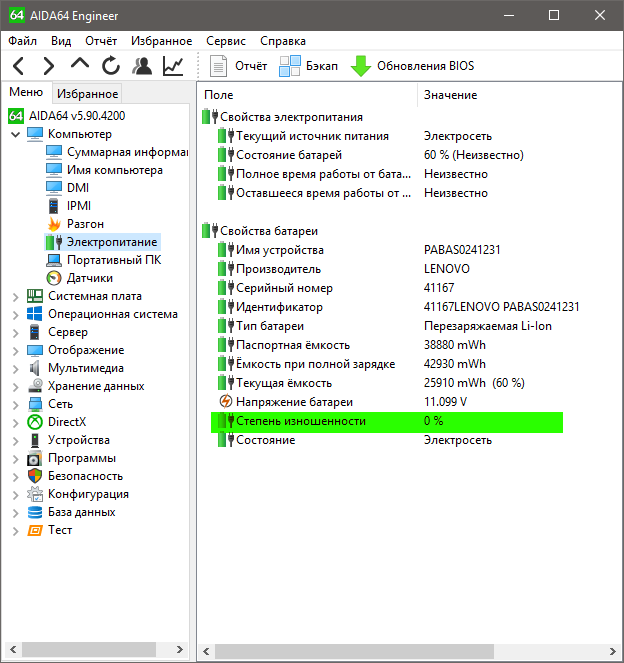Click the Системная плата motherboard icon

click(x=35, y=296)
